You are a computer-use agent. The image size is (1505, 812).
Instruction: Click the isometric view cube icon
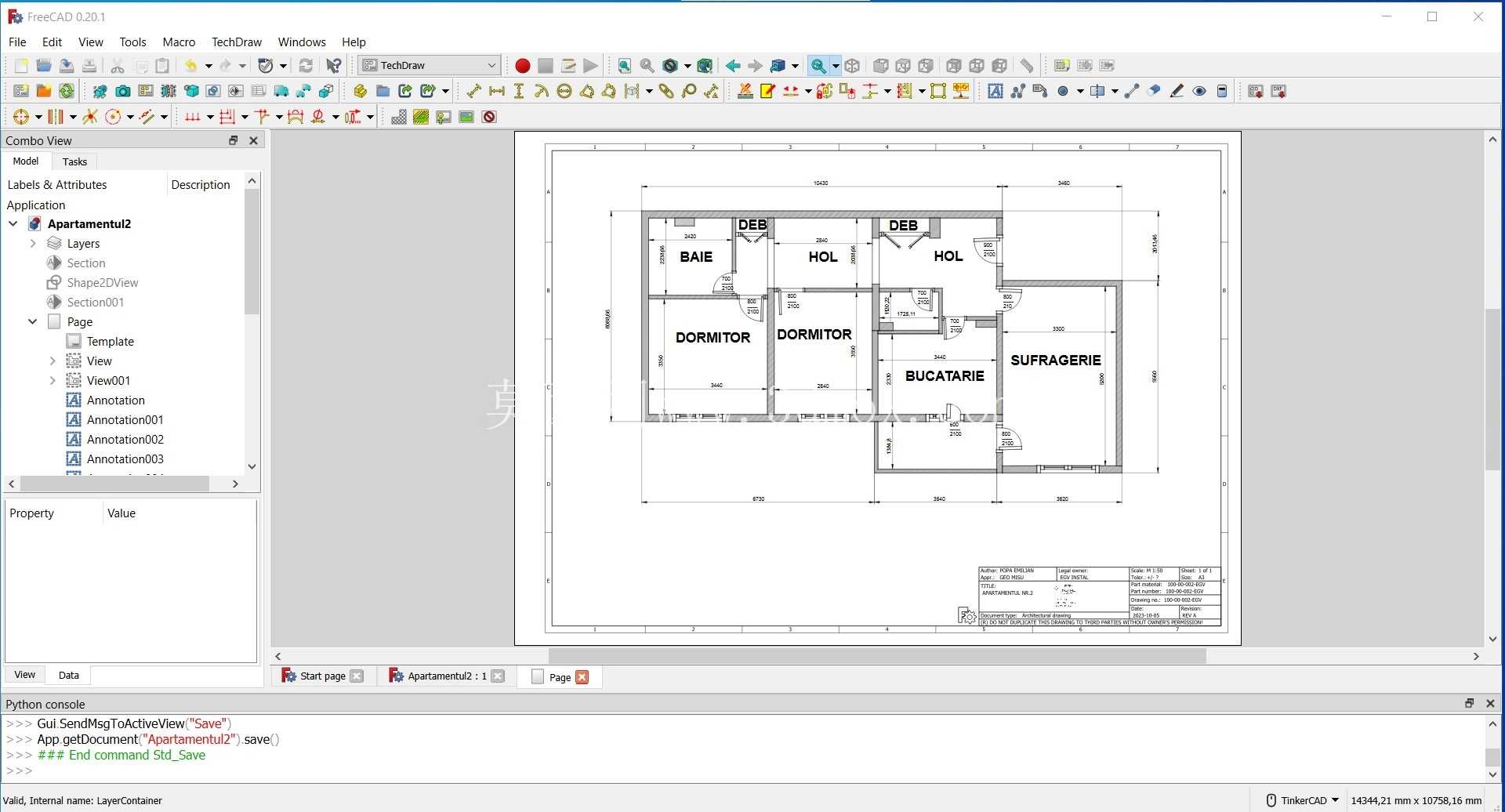pos(853,66)
